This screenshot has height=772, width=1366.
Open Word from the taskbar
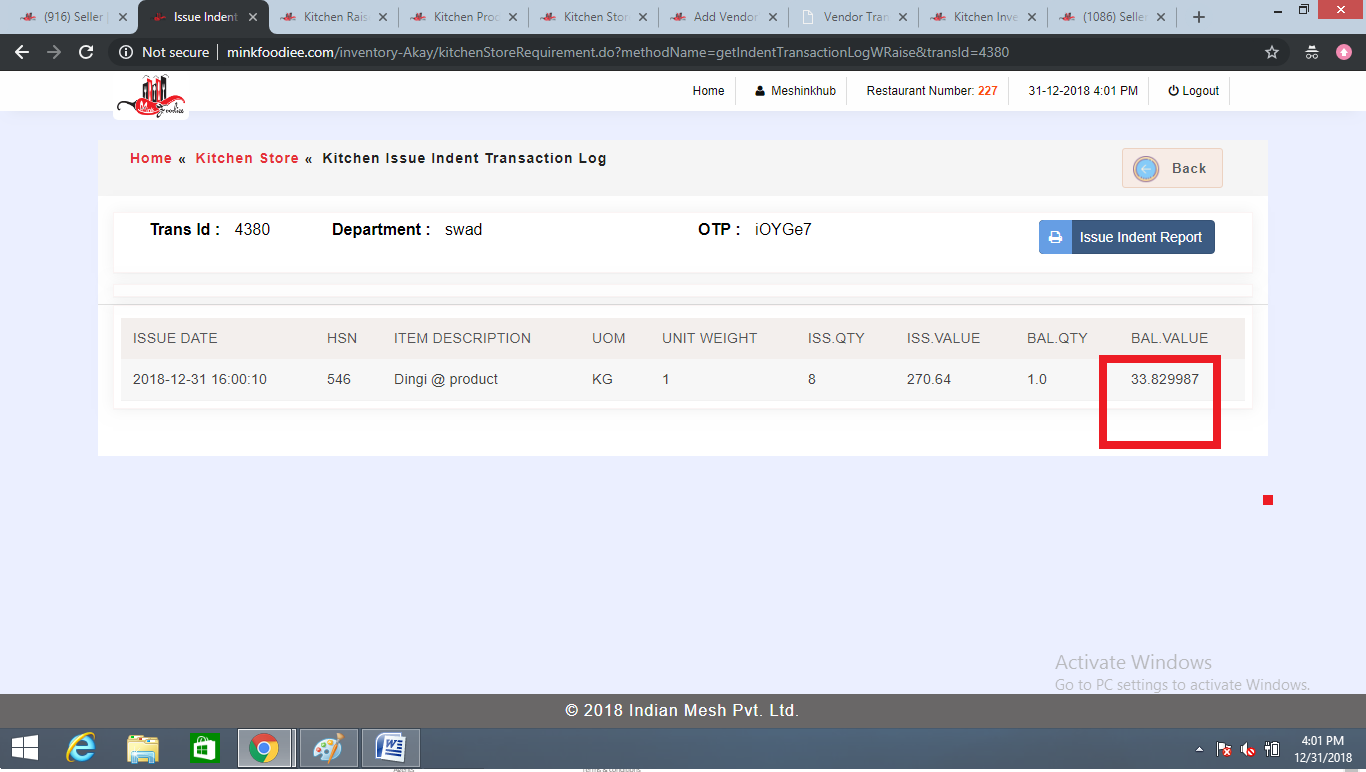coord(390,748)
